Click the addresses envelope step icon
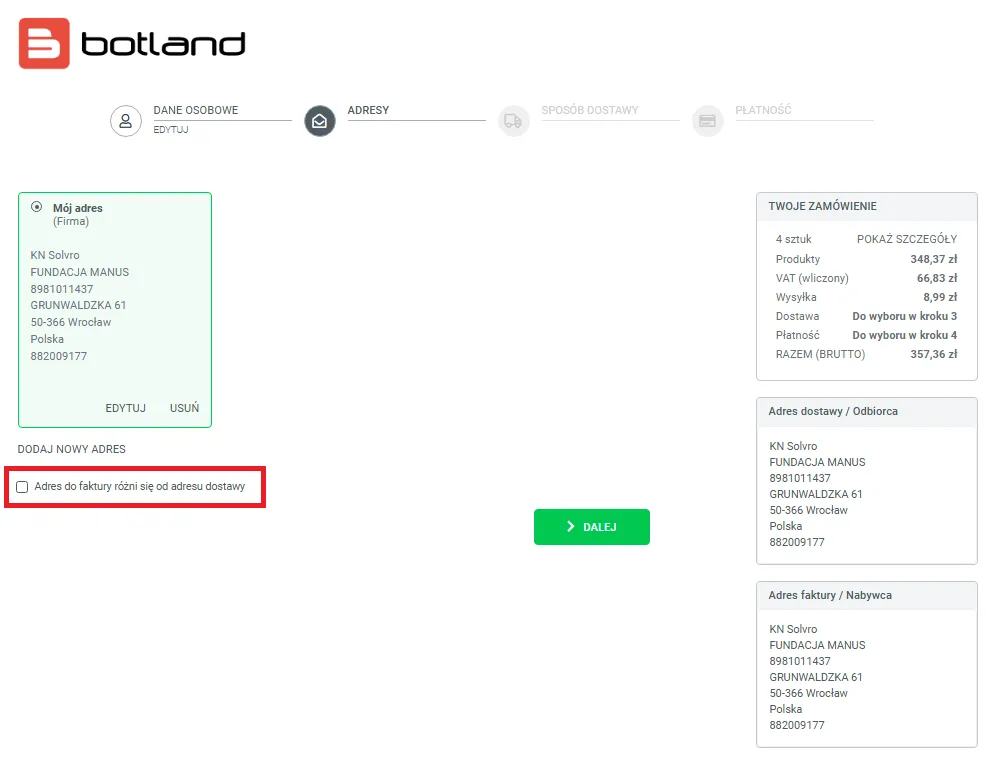The image size is (999, 761). pos(319,121)
